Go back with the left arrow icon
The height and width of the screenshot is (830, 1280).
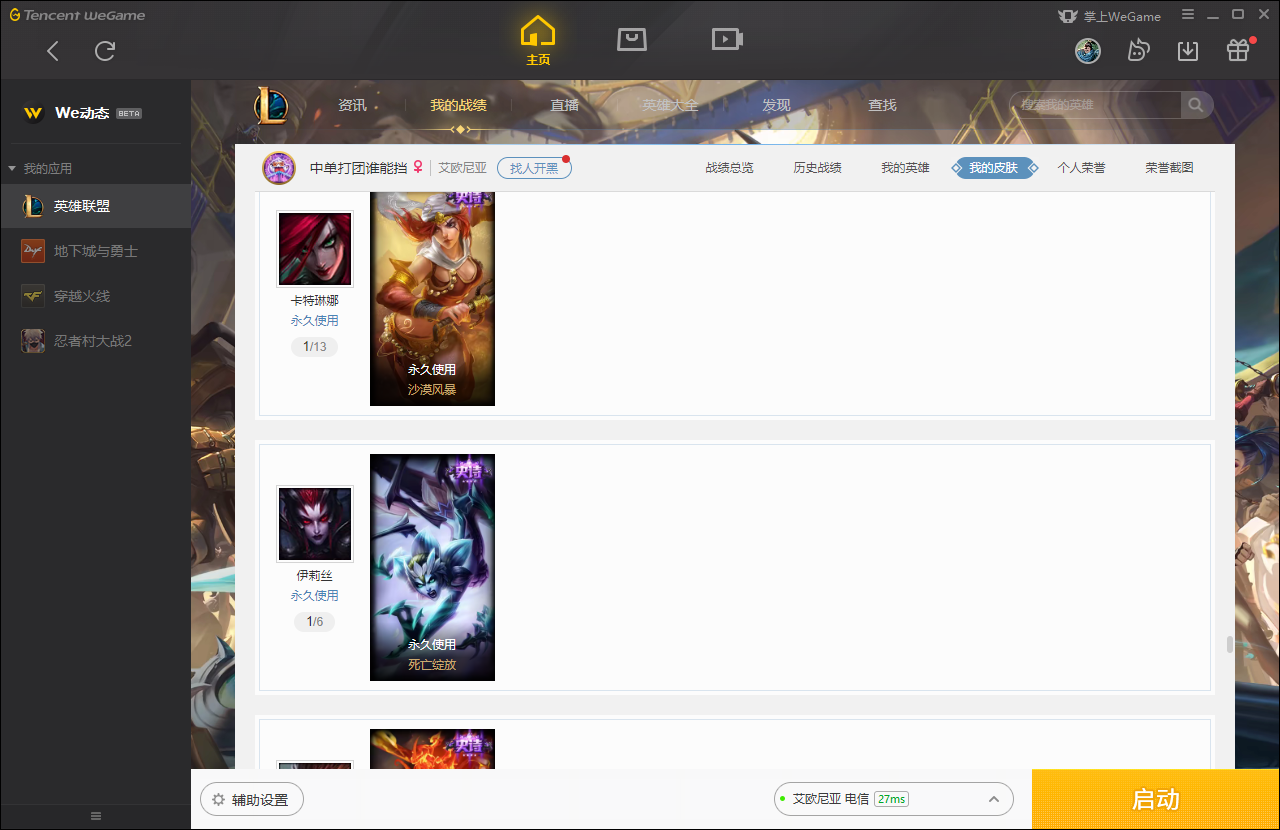(x=53, y=51)
